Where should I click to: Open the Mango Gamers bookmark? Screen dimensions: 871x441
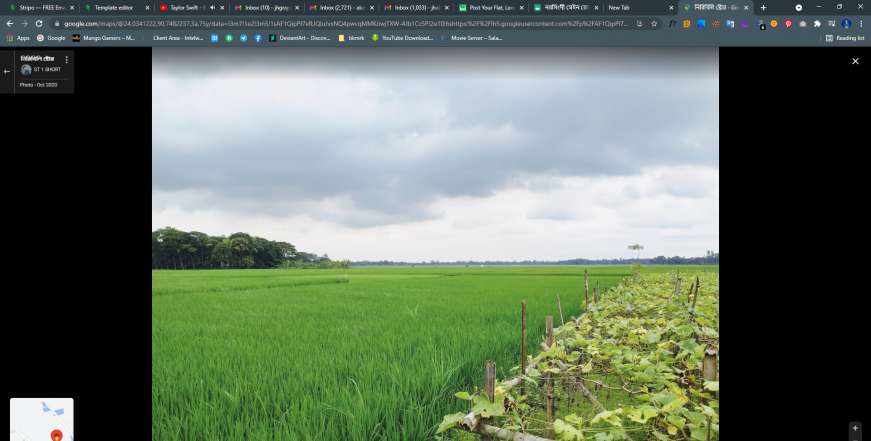[104, 38]
